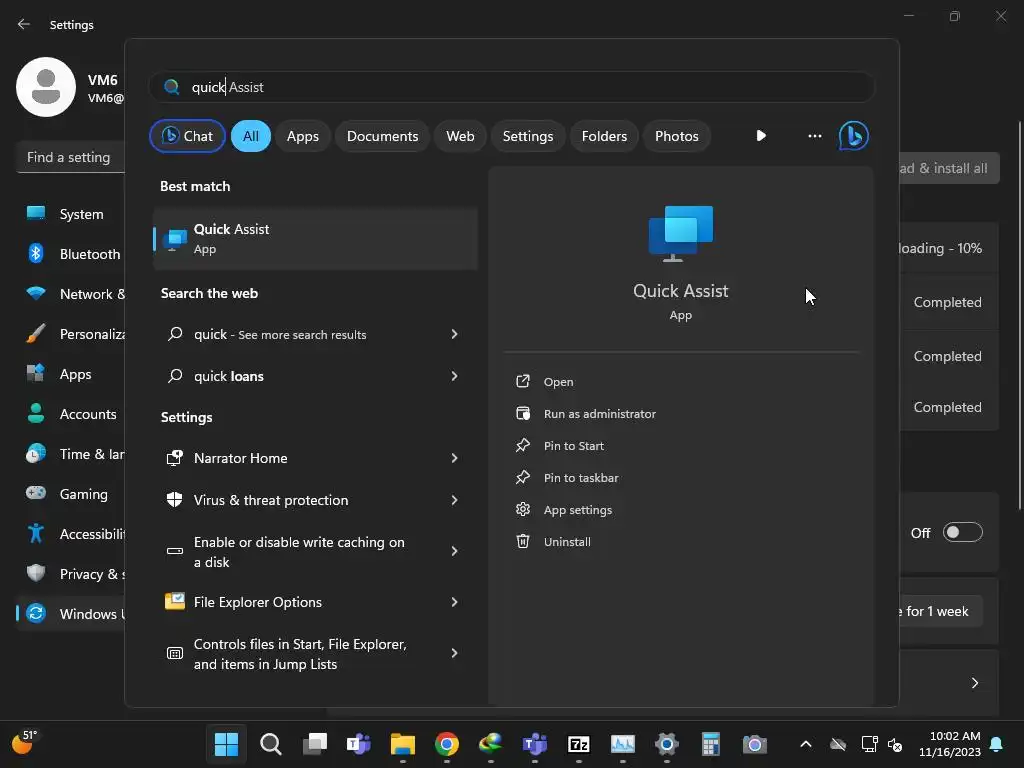Click the VM6 user account avatar
The height and width of the screenshot is (768, 1024).
coord(46,87)
